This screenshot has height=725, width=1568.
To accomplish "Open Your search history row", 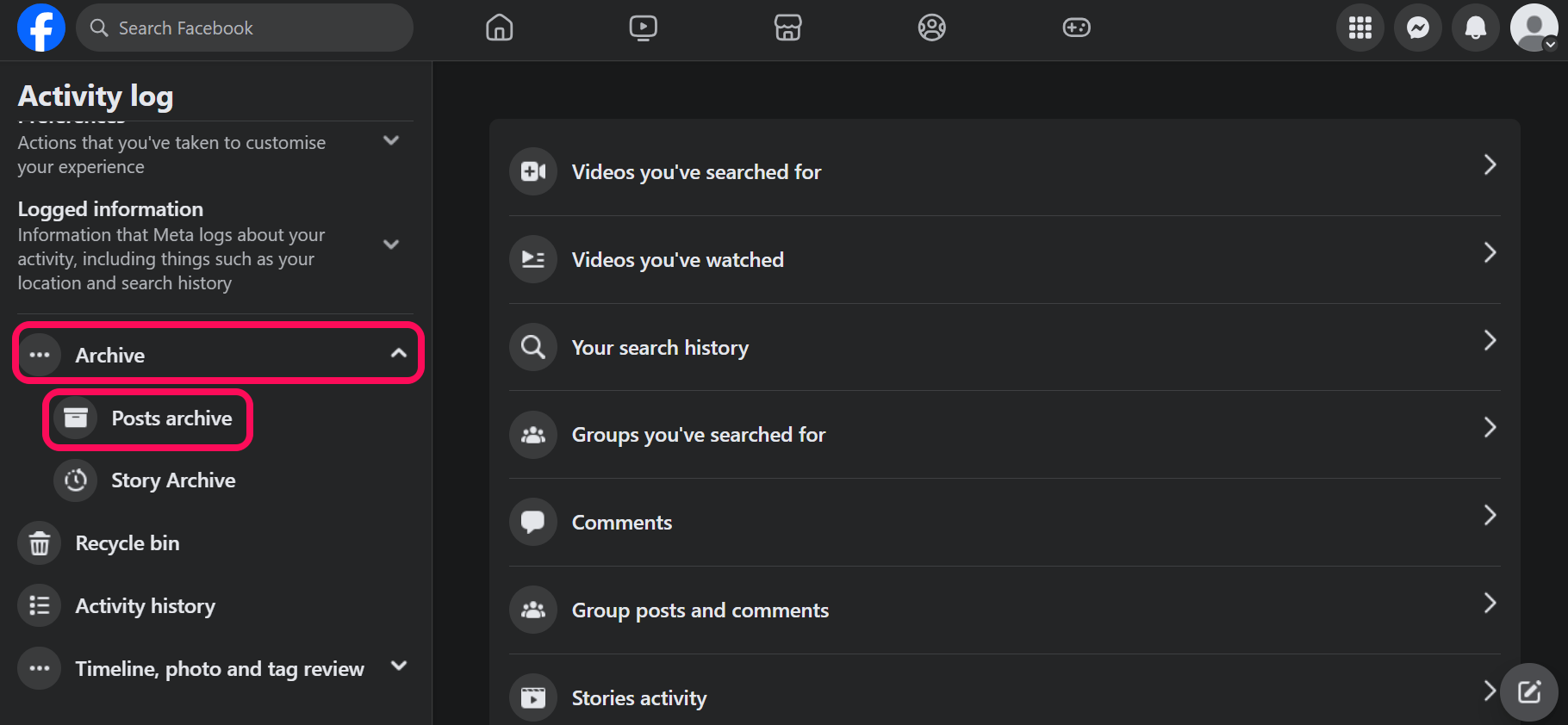I will pyautogui.click(x=1004, y=347).
